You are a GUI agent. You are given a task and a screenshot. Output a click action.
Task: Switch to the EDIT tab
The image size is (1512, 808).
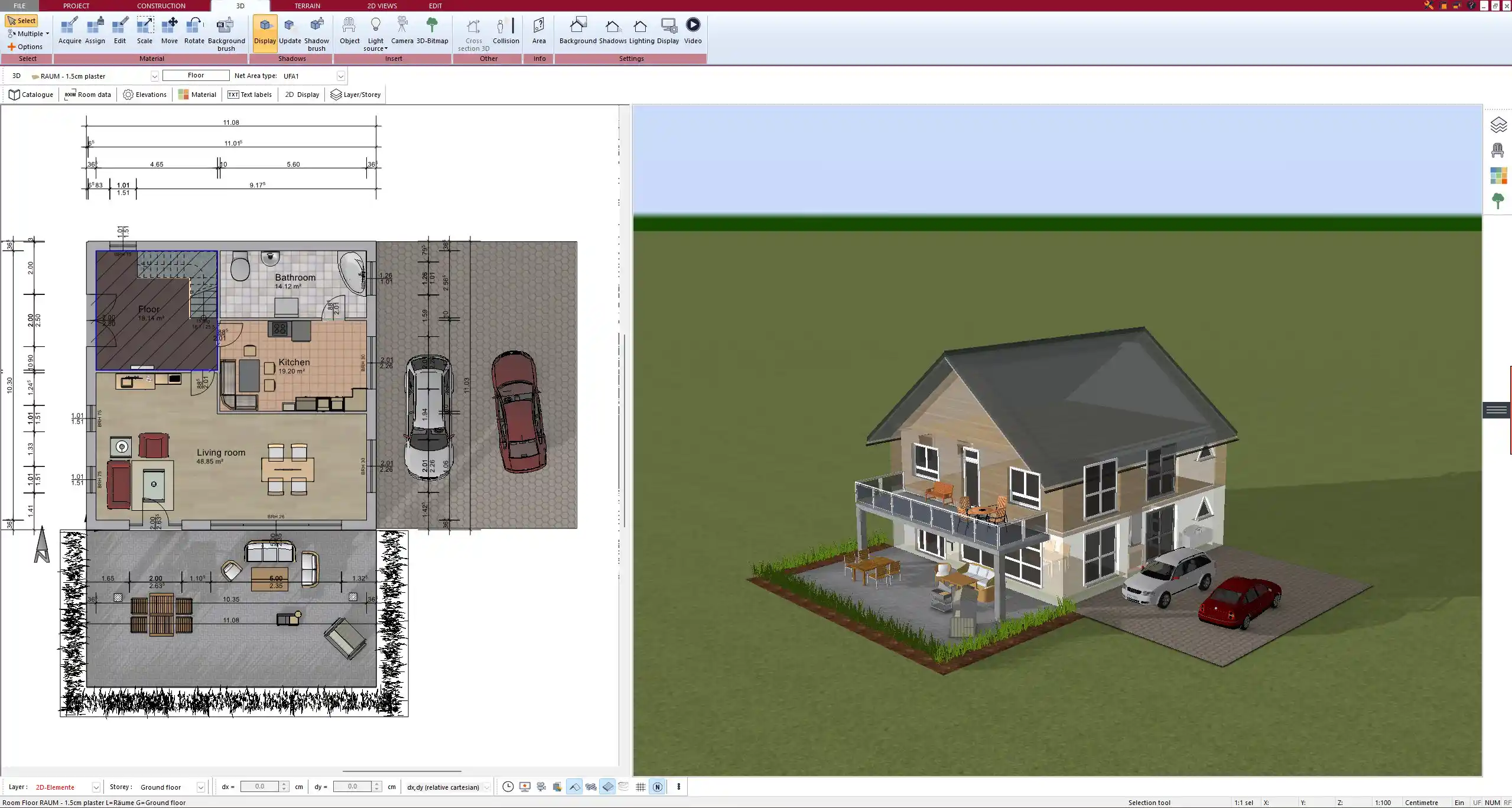coord(435,5)
